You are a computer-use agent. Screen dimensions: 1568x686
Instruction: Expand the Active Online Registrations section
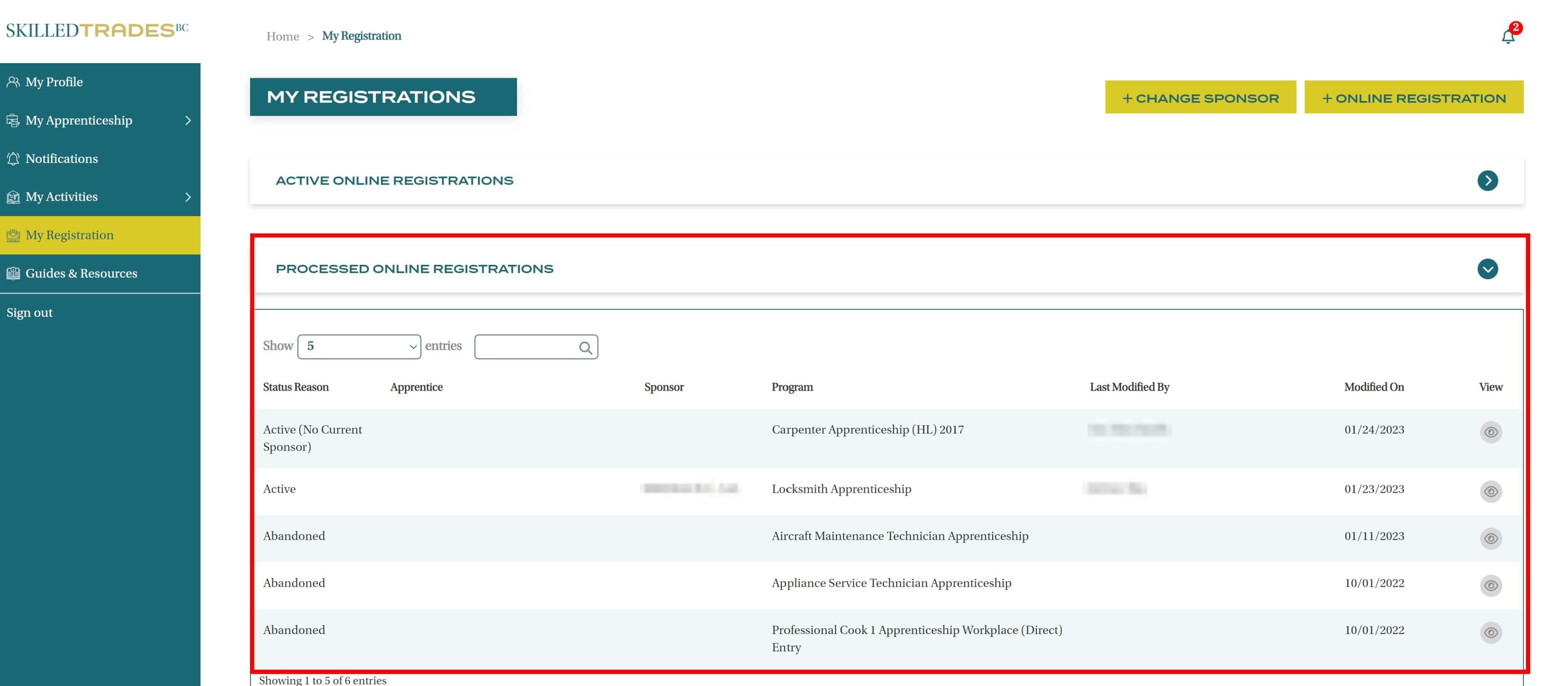point(1487,180)
